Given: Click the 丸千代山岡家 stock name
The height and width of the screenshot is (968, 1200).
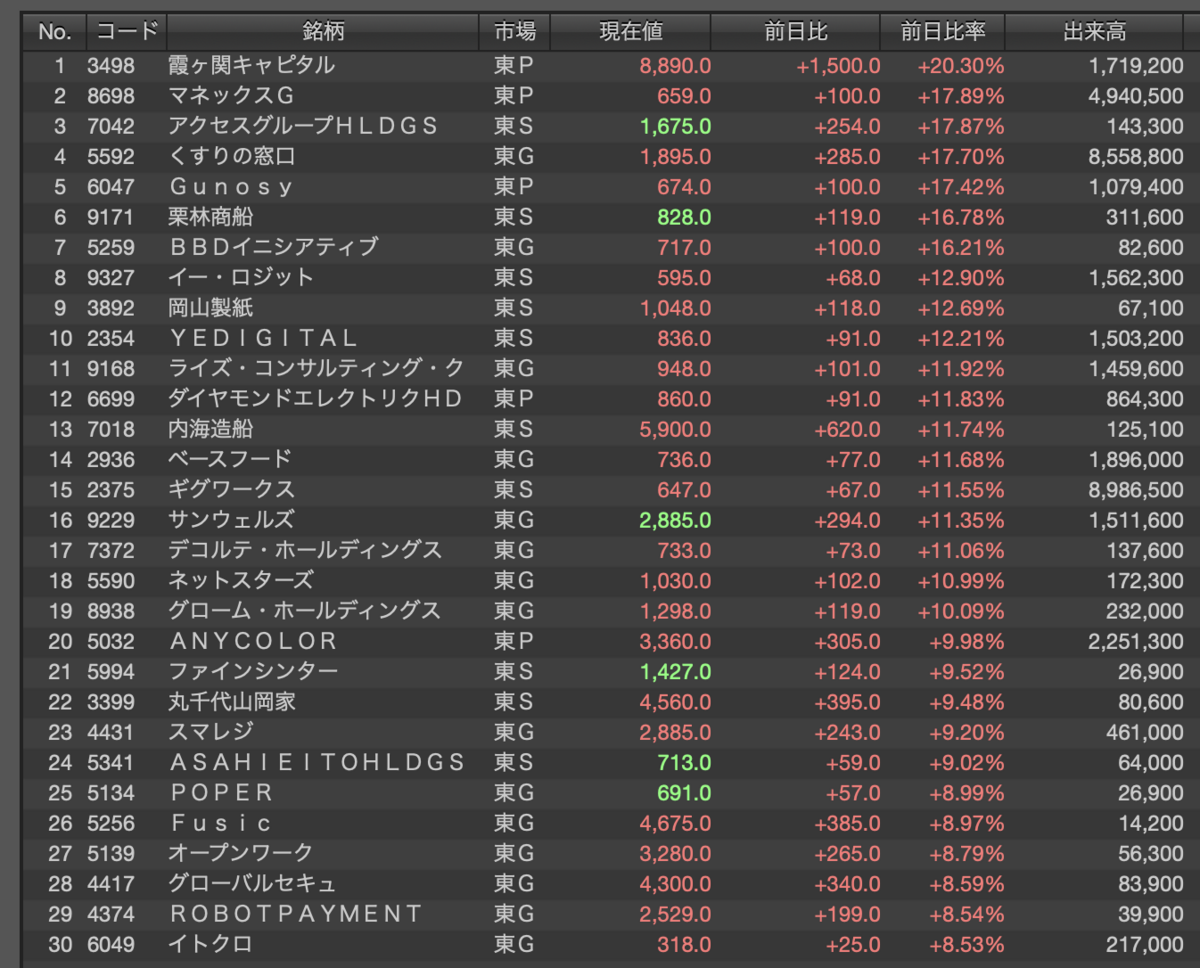Looking at the screenshot, I should click(232, 702).
